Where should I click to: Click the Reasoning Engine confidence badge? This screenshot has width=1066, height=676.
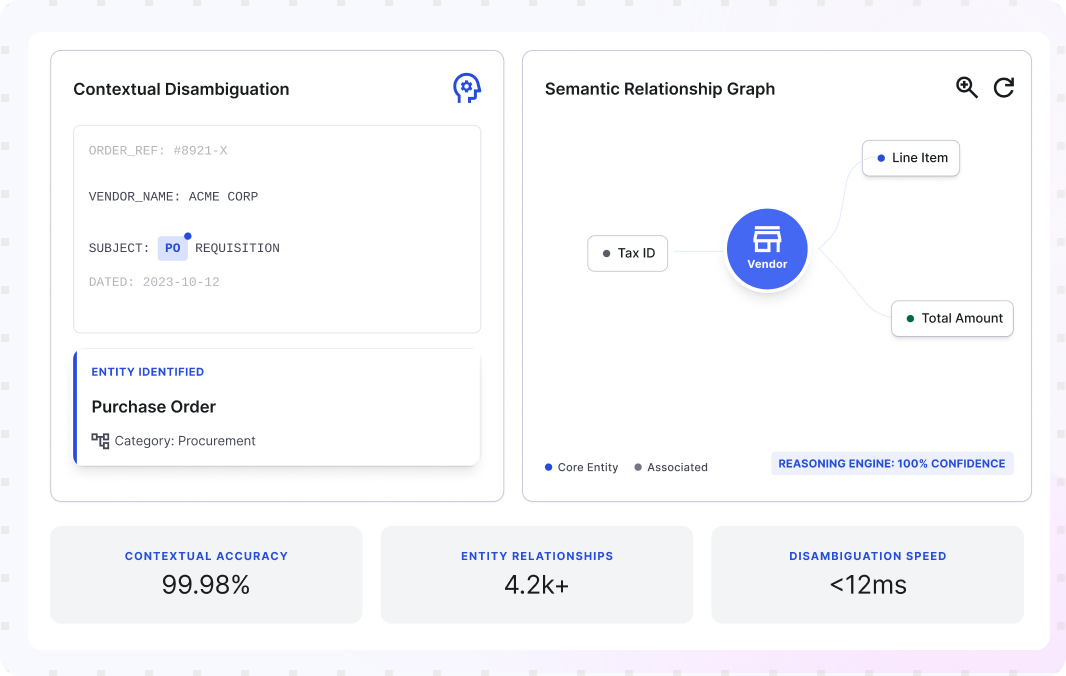point(892,463)
